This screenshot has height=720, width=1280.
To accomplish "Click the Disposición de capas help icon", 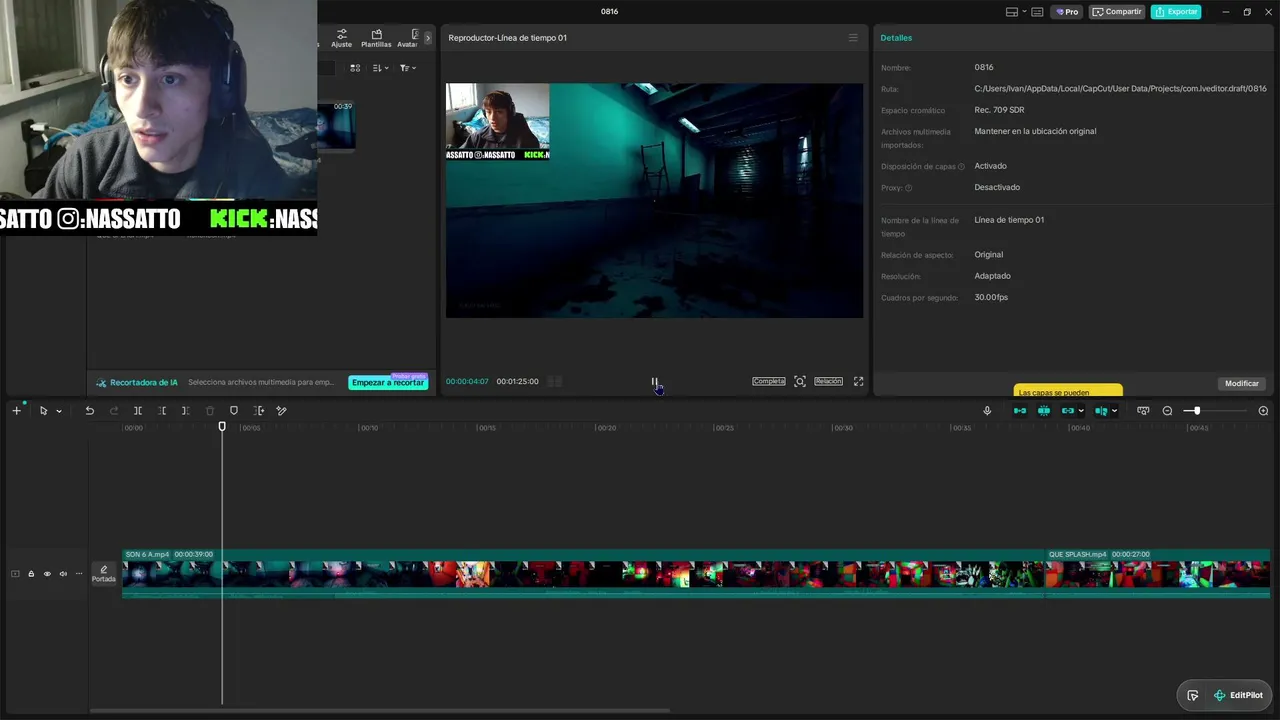I will click(961, 167).
